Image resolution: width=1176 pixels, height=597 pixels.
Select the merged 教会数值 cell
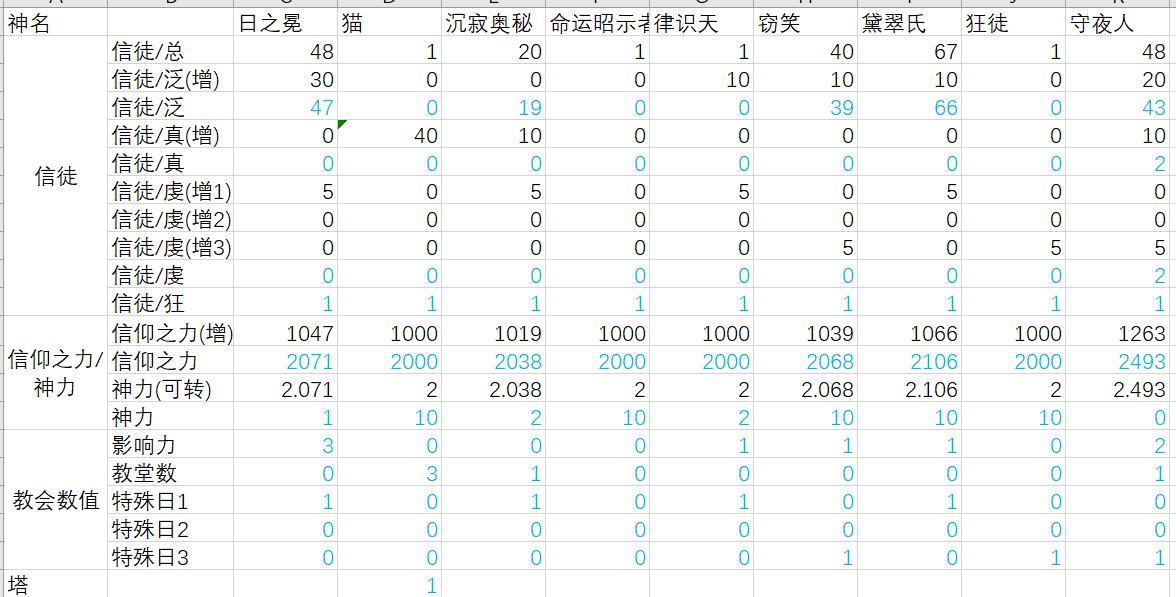click(x=55, y=501)
